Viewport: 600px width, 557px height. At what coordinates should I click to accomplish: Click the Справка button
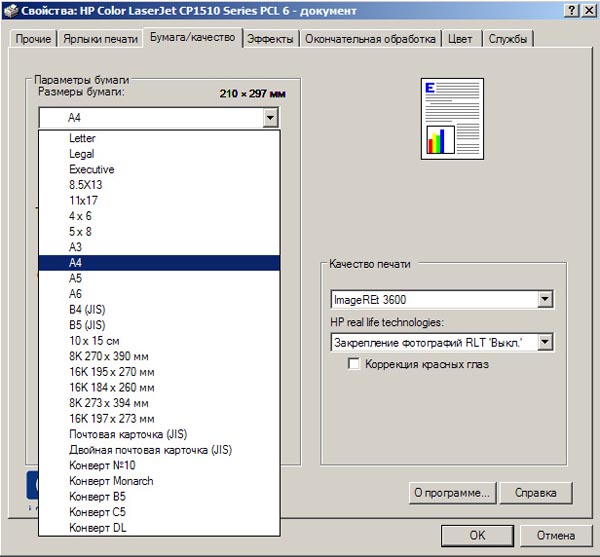[536, 493]
